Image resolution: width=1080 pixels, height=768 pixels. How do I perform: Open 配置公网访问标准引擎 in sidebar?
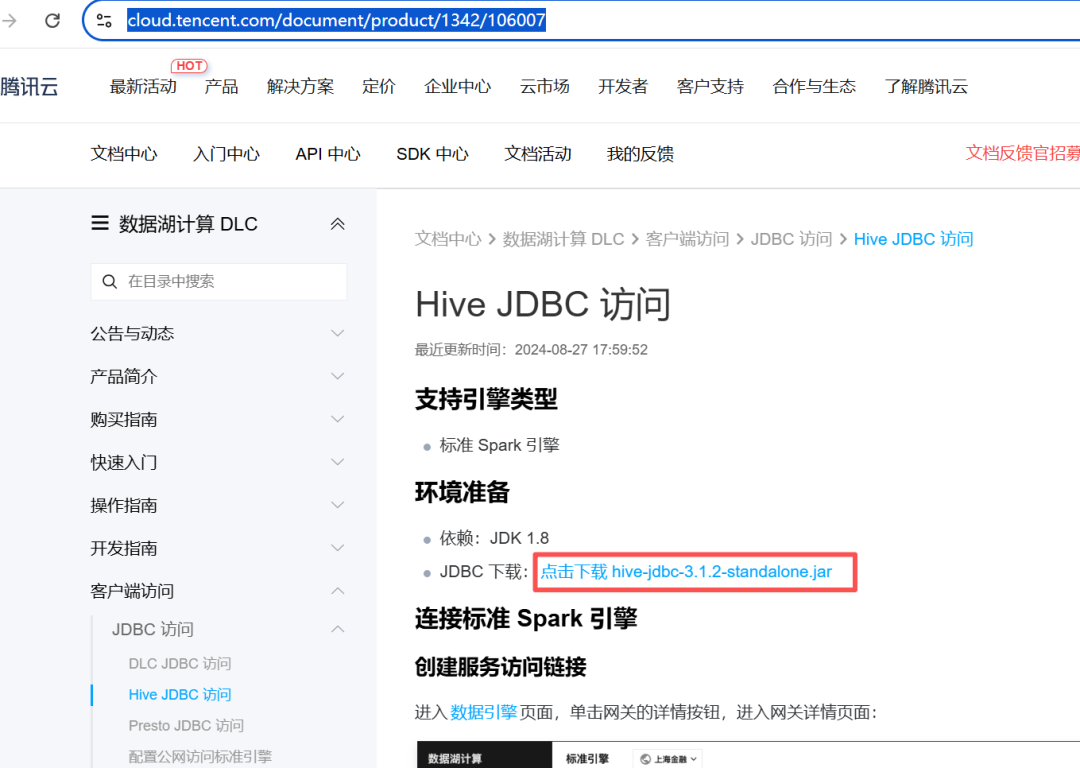200,756
